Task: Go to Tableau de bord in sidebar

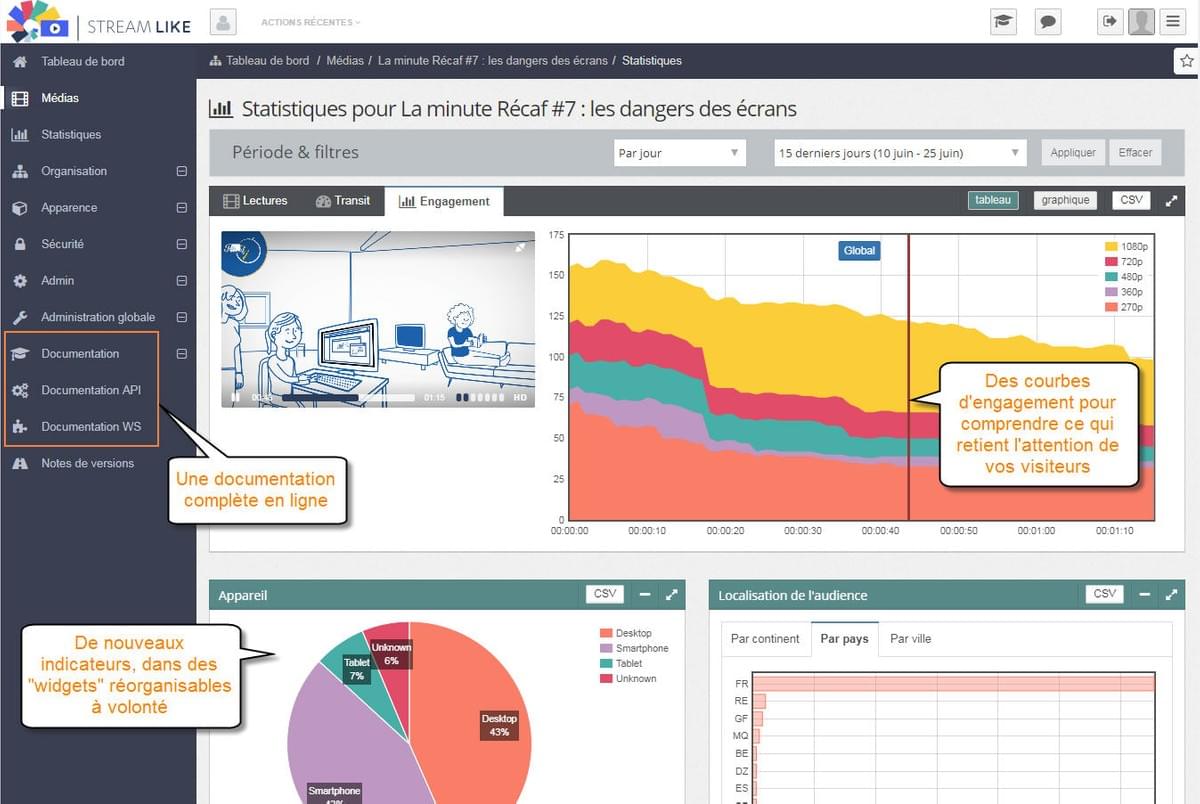Action: pyautogui.click(x=83, y=61)
